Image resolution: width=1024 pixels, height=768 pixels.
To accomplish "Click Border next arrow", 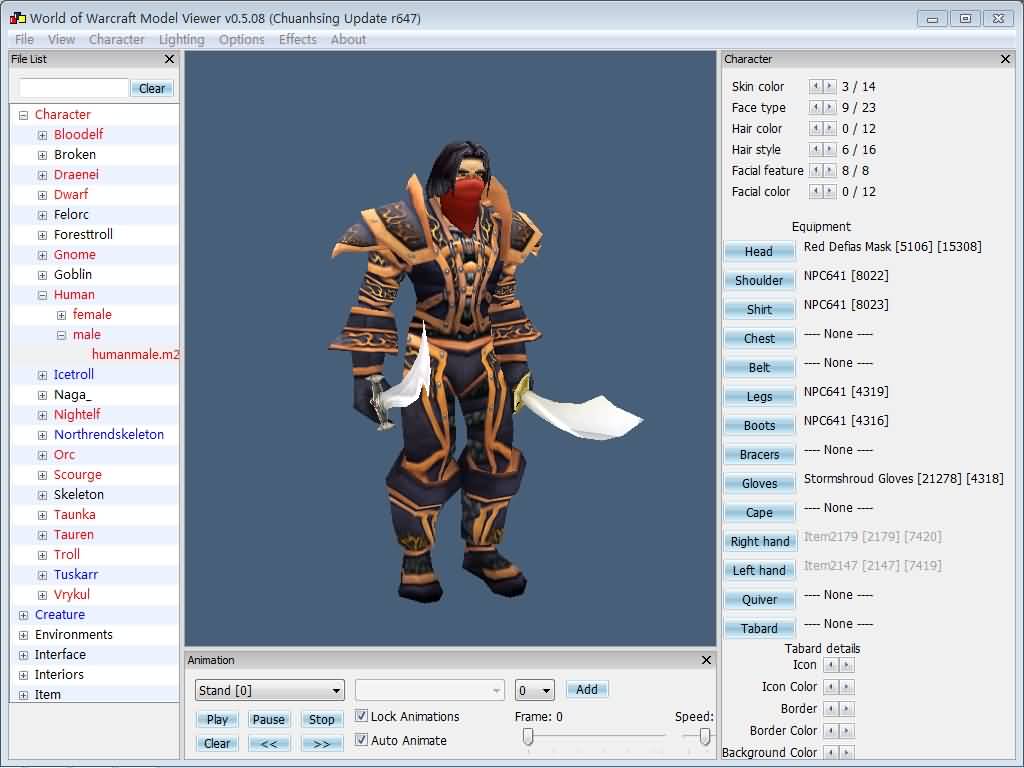I will [x=846, y=709].
